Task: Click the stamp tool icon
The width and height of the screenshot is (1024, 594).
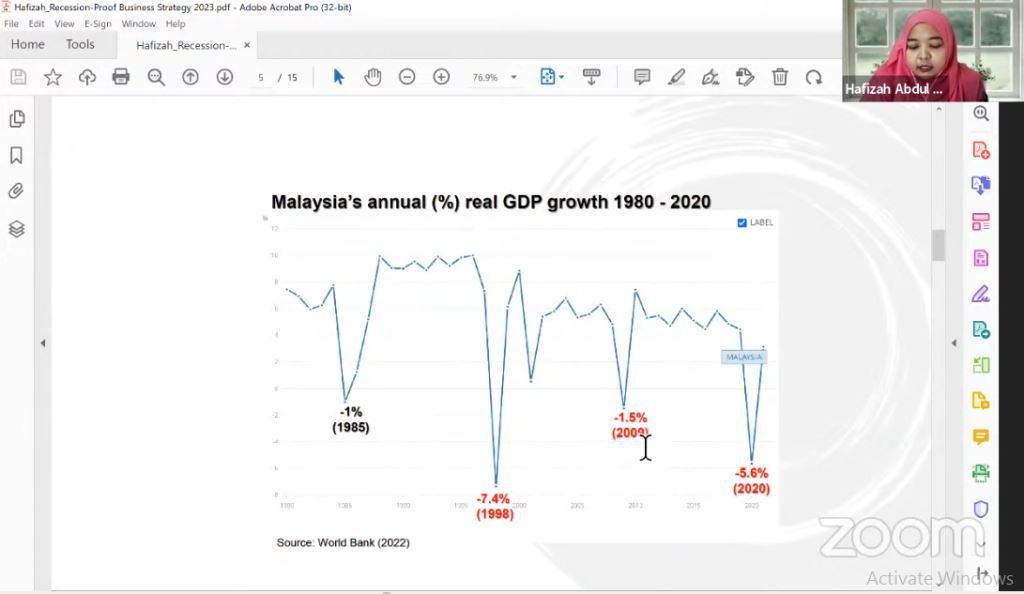Action: click(745, 77)
